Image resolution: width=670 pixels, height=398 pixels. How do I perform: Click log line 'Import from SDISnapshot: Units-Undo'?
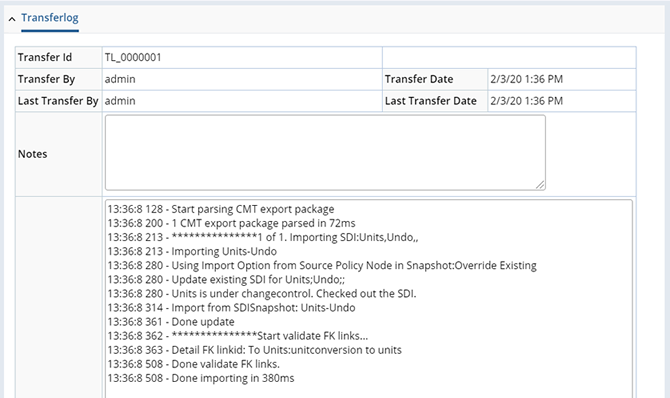point(231,308)
